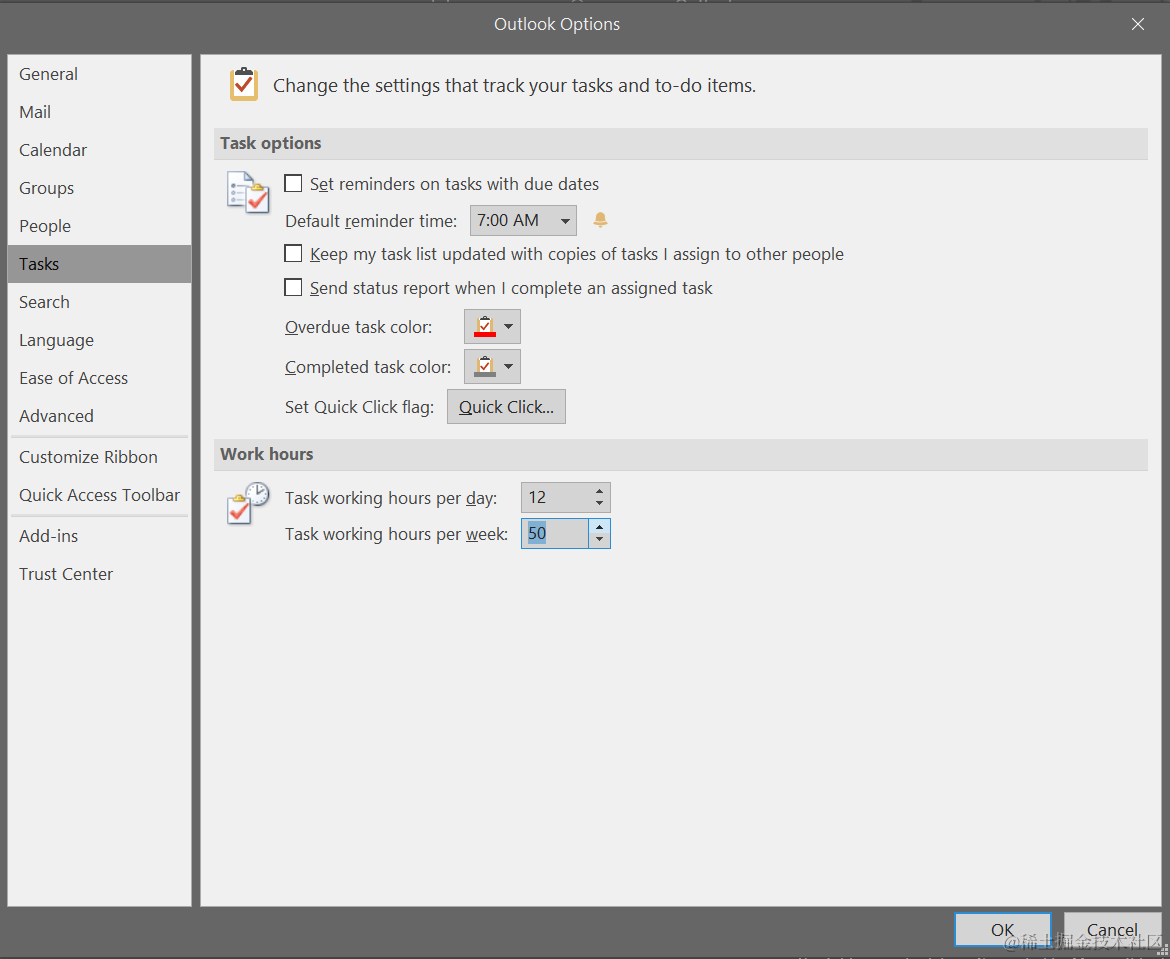This screenshot has height=959, width=1170.
Task: Expand the Completed task color dropdown
Action: pyautogui.click(x=508, y=366)
